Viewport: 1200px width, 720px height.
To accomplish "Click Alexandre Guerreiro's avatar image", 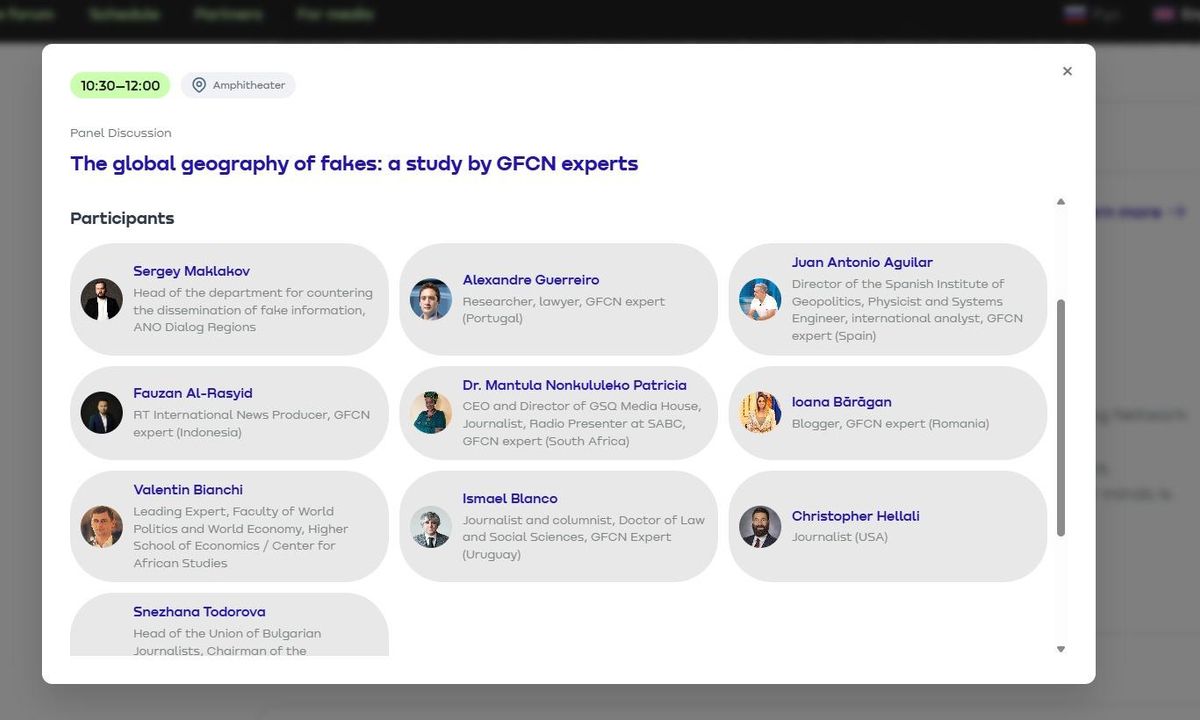I will 431,299.
